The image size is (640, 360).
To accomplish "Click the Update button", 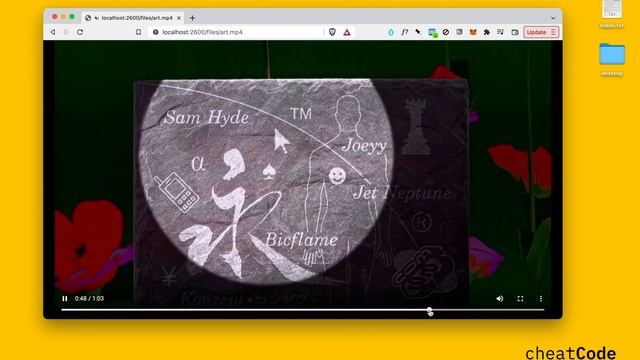I will 536,32.
